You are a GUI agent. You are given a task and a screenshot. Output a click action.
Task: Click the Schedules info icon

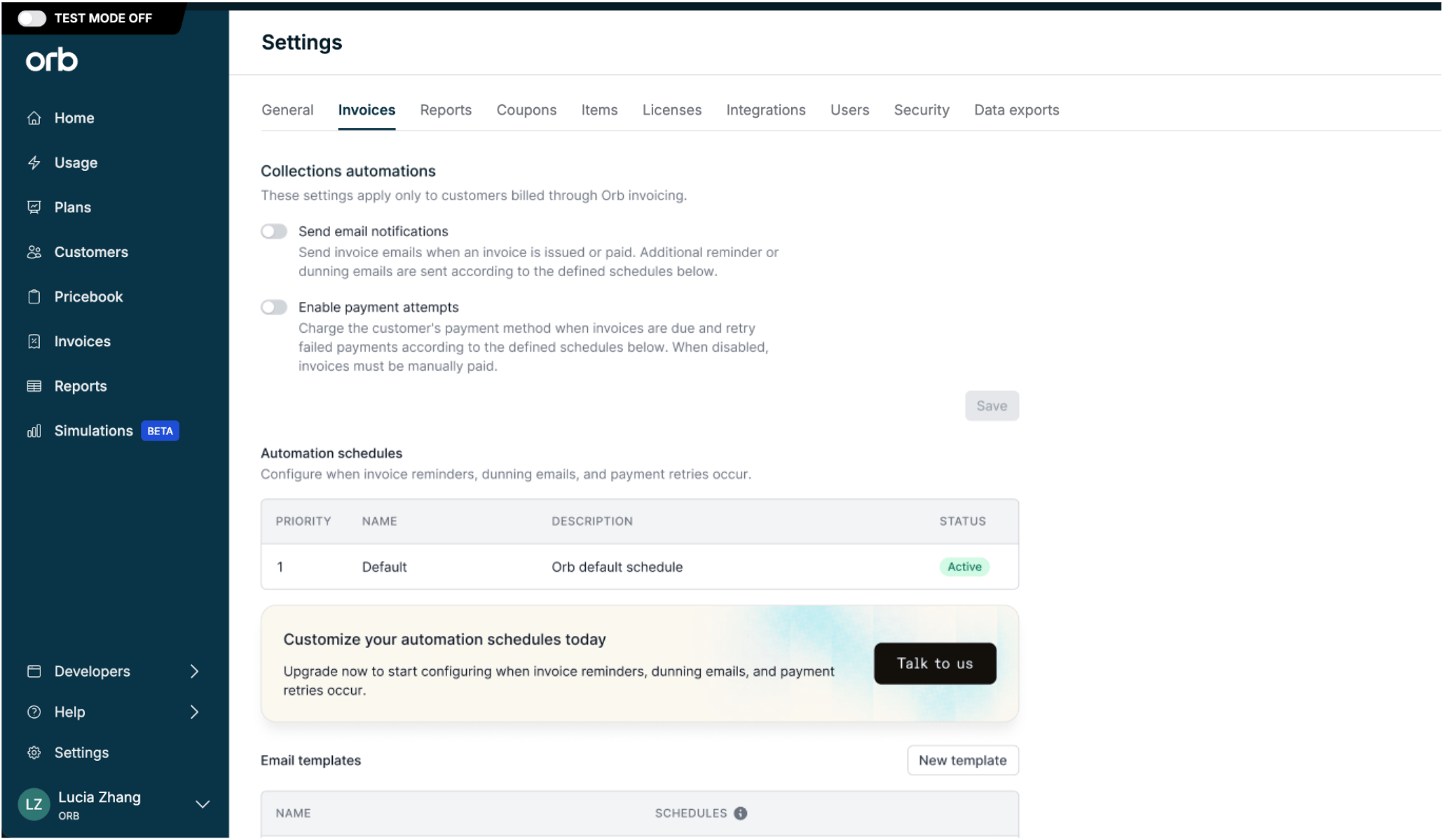[741, 814]
